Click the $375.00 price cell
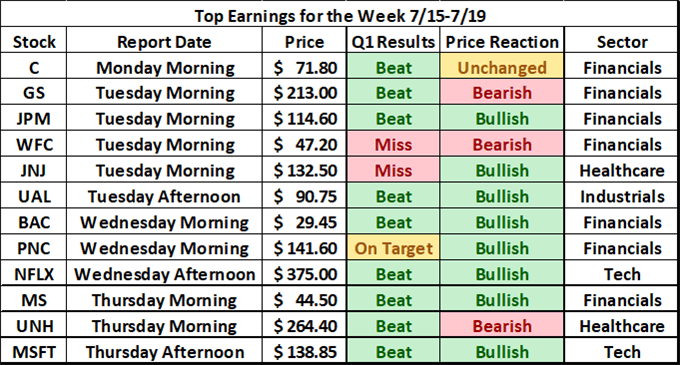This screenshot has width=680, height=365. tap(304, 274)
